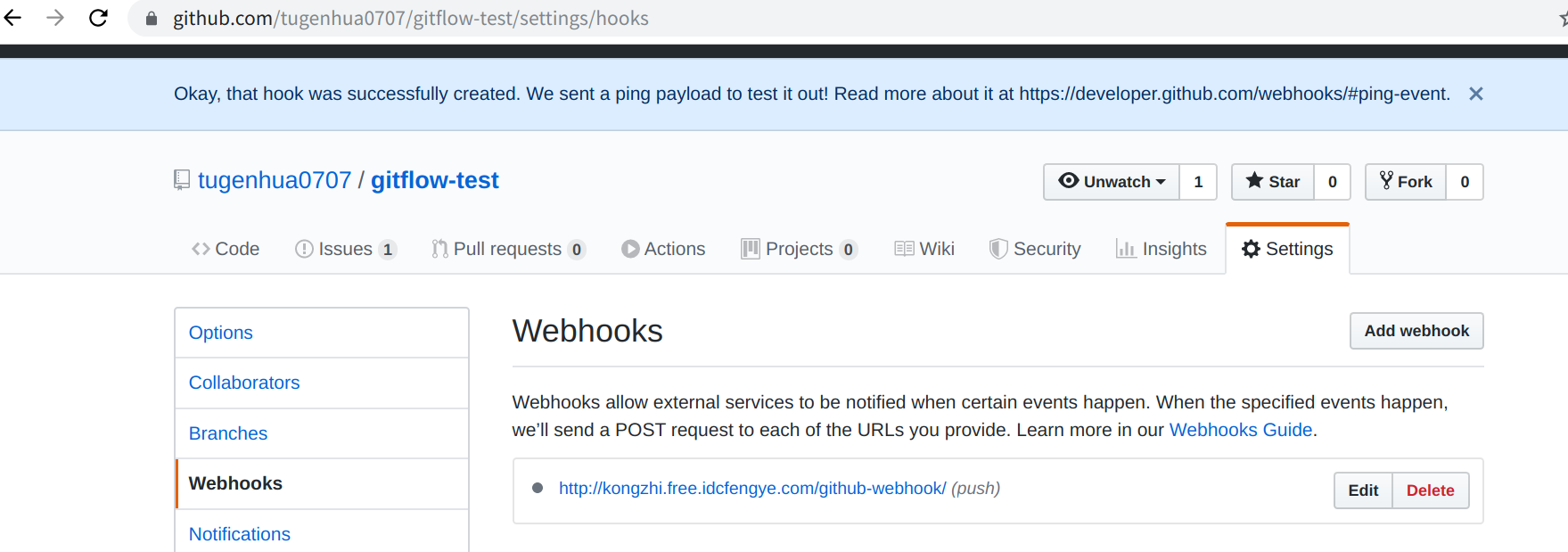Go to the Insights tab
The height and width of the screenshot is (552, 1568).
(1162, 249)
